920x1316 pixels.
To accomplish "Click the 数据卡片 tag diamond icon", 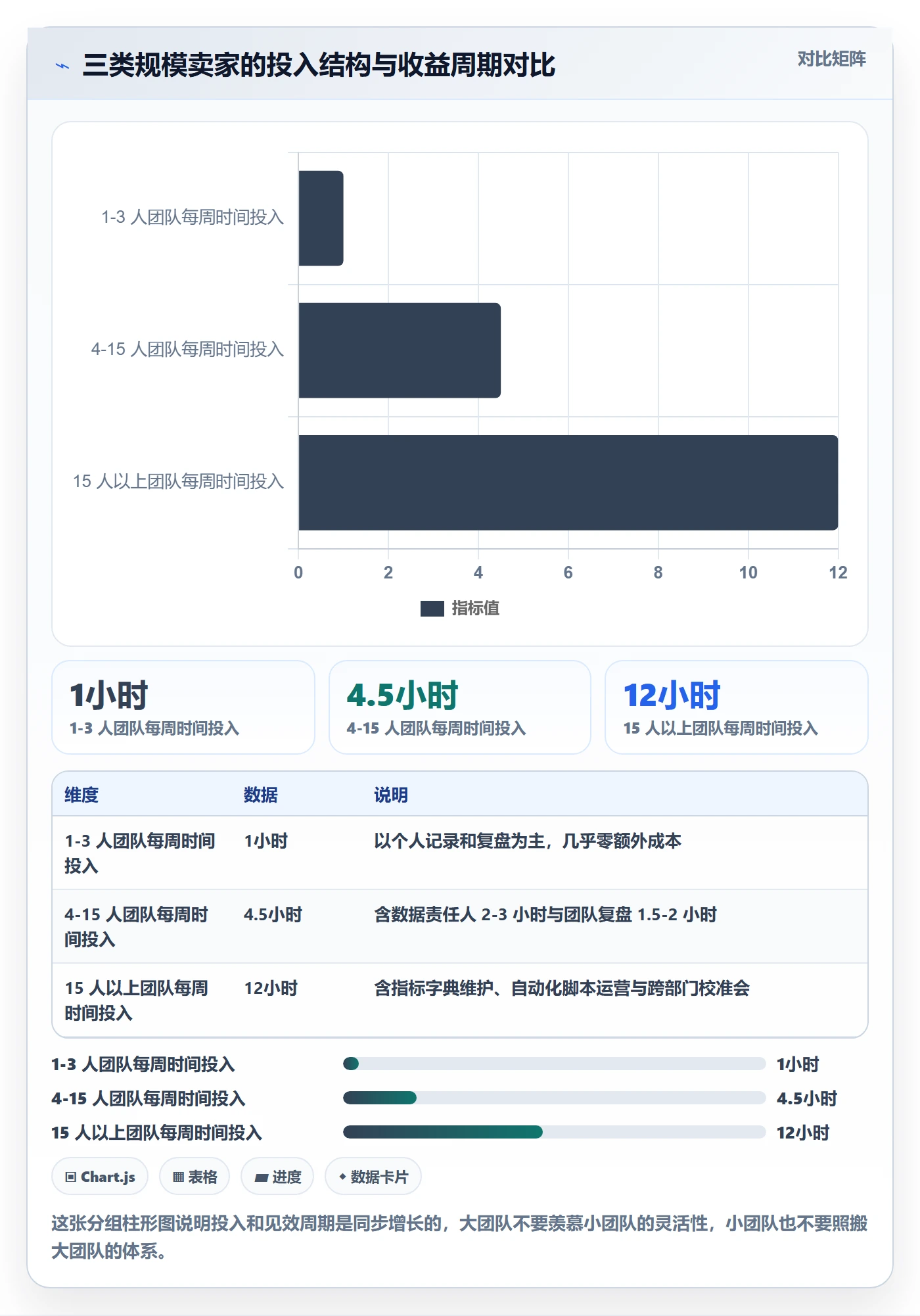I will pyautogui.click(x=342, y=1177).
